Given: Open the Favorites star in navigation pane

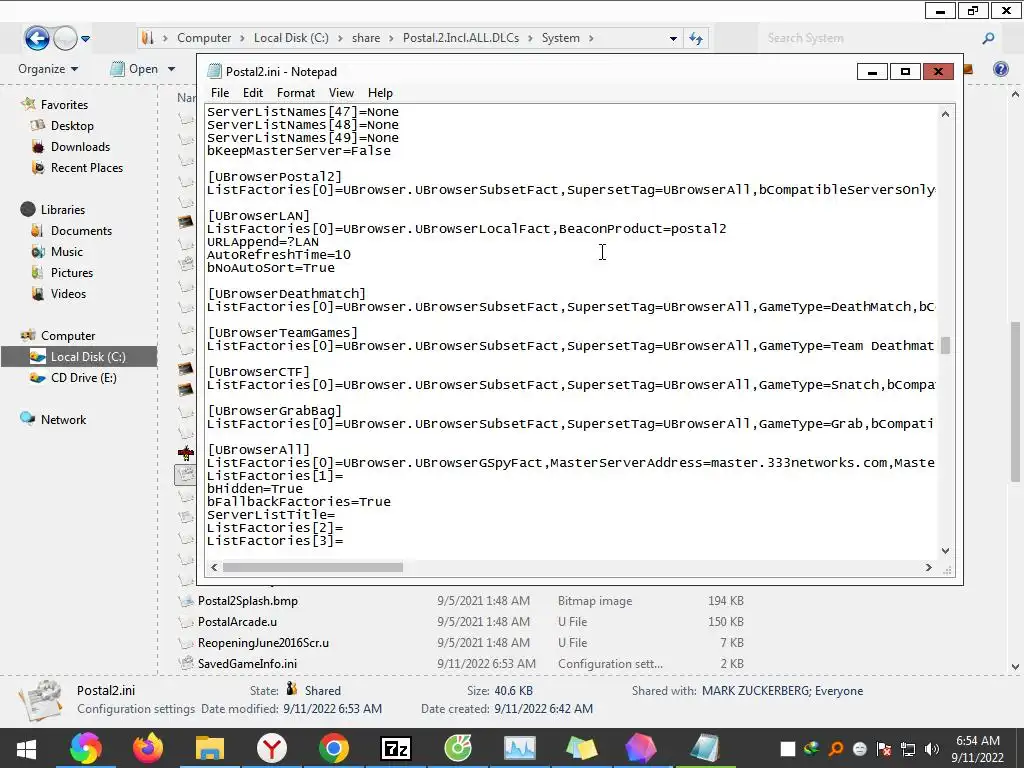Looking at the screenshot, I should [x=28, y=104].
